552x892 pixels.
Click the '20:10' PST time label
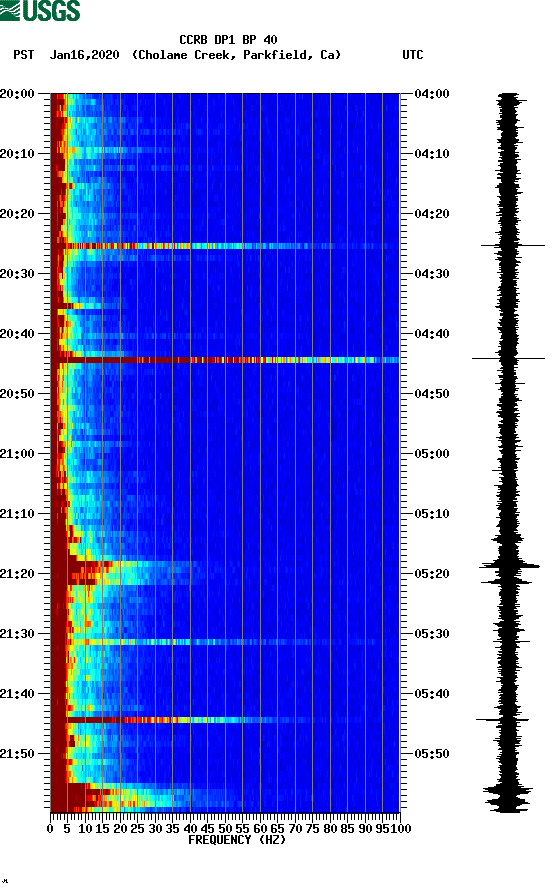pos(17,154)
